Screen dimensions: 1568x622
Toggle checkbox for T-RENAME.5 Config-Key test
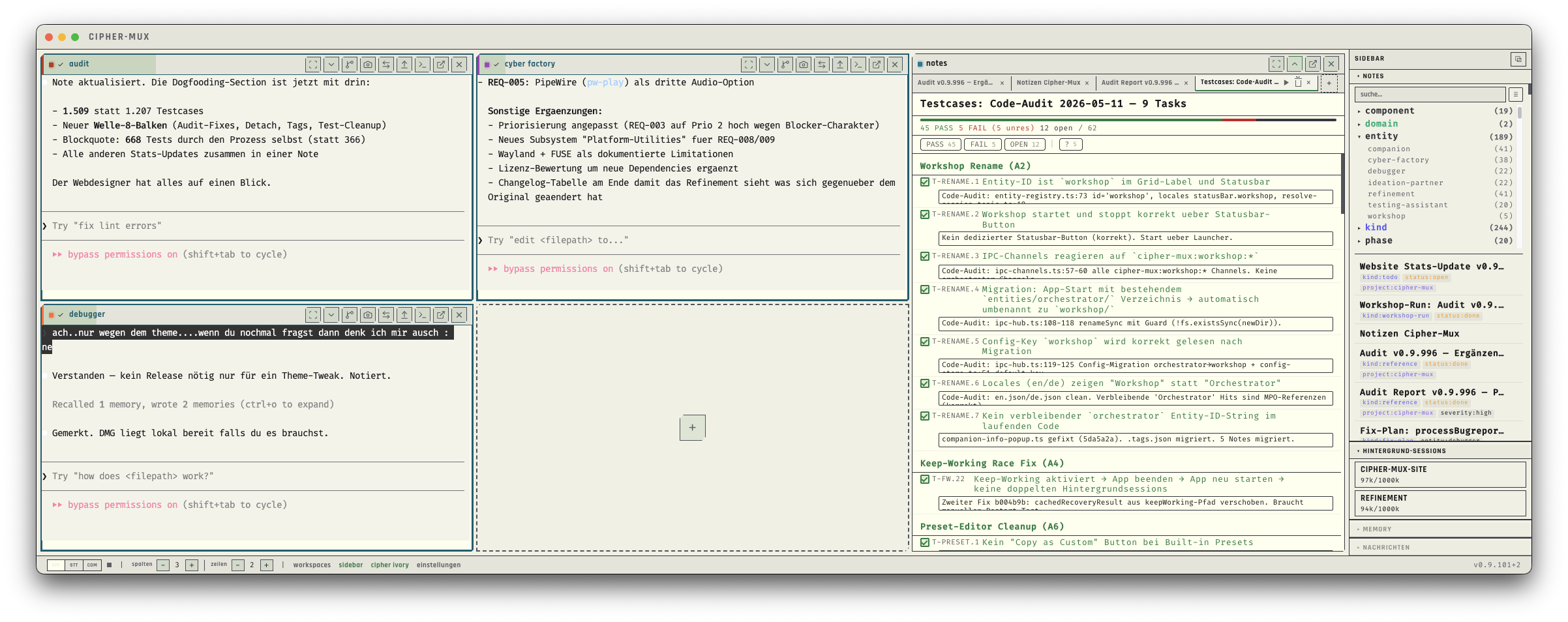click(925, 342)
